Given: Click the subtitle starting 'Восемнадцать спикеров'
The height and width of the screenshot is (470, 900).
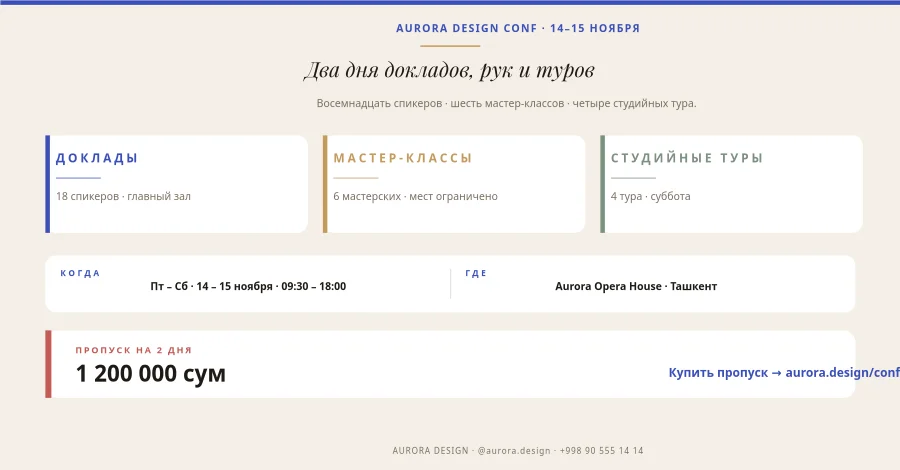Looking at the screenshot, I should pos(506,103).
